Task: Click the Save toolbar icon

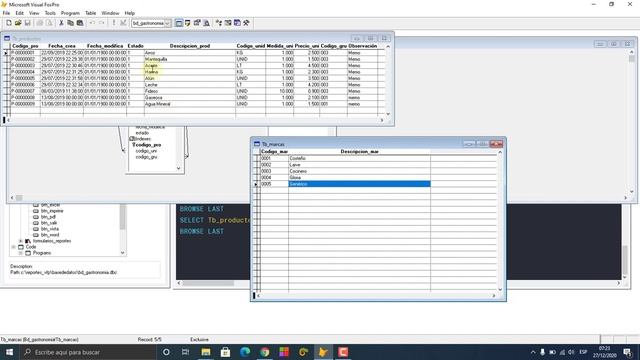Action: pyautogui.click(x=27, y=23)
